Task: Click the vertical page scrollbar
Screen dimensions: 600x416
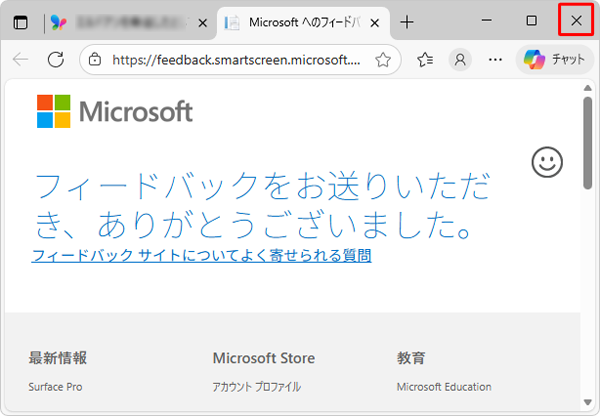Action: pyautogui.click(x=587, y=140)
